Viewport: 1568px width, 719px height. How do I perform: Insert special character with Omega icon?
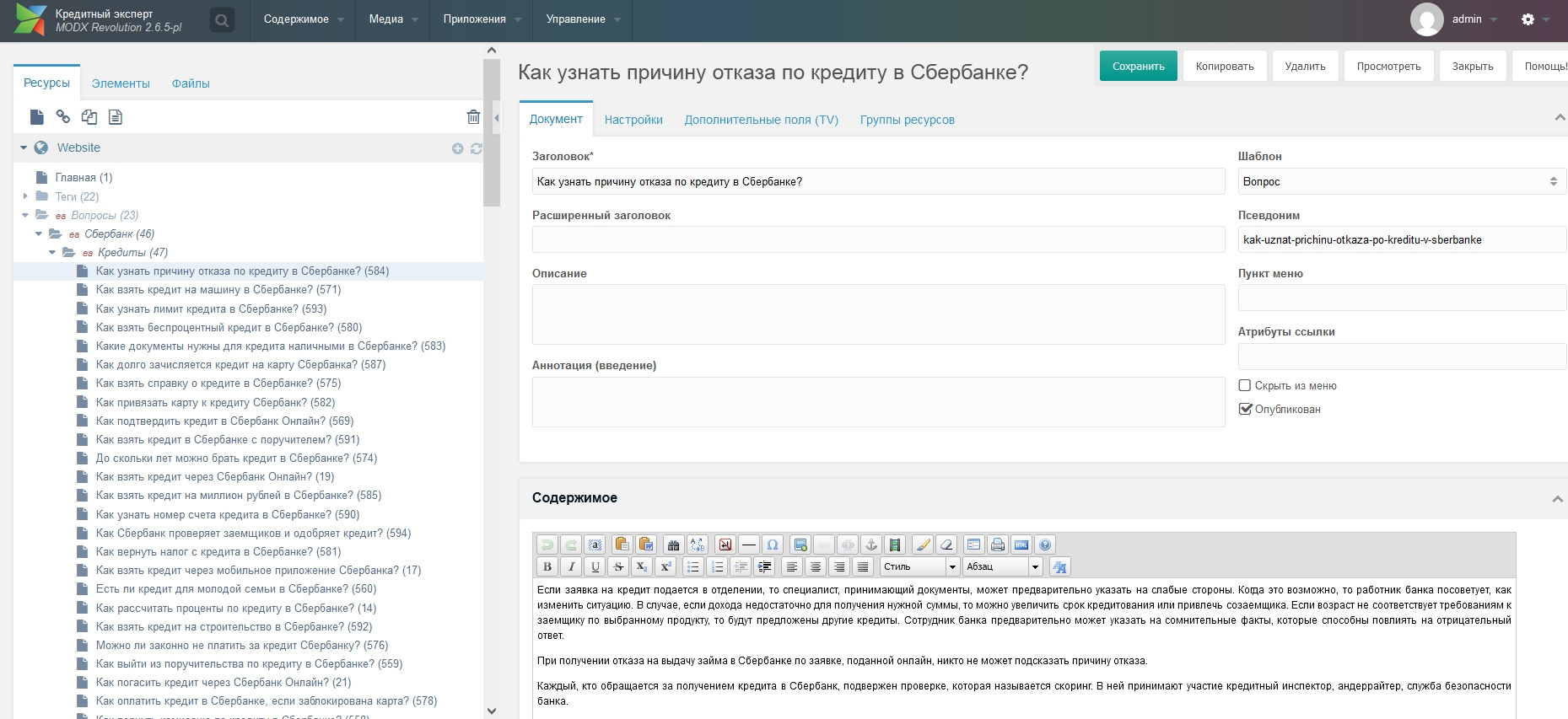coord(773,545)
